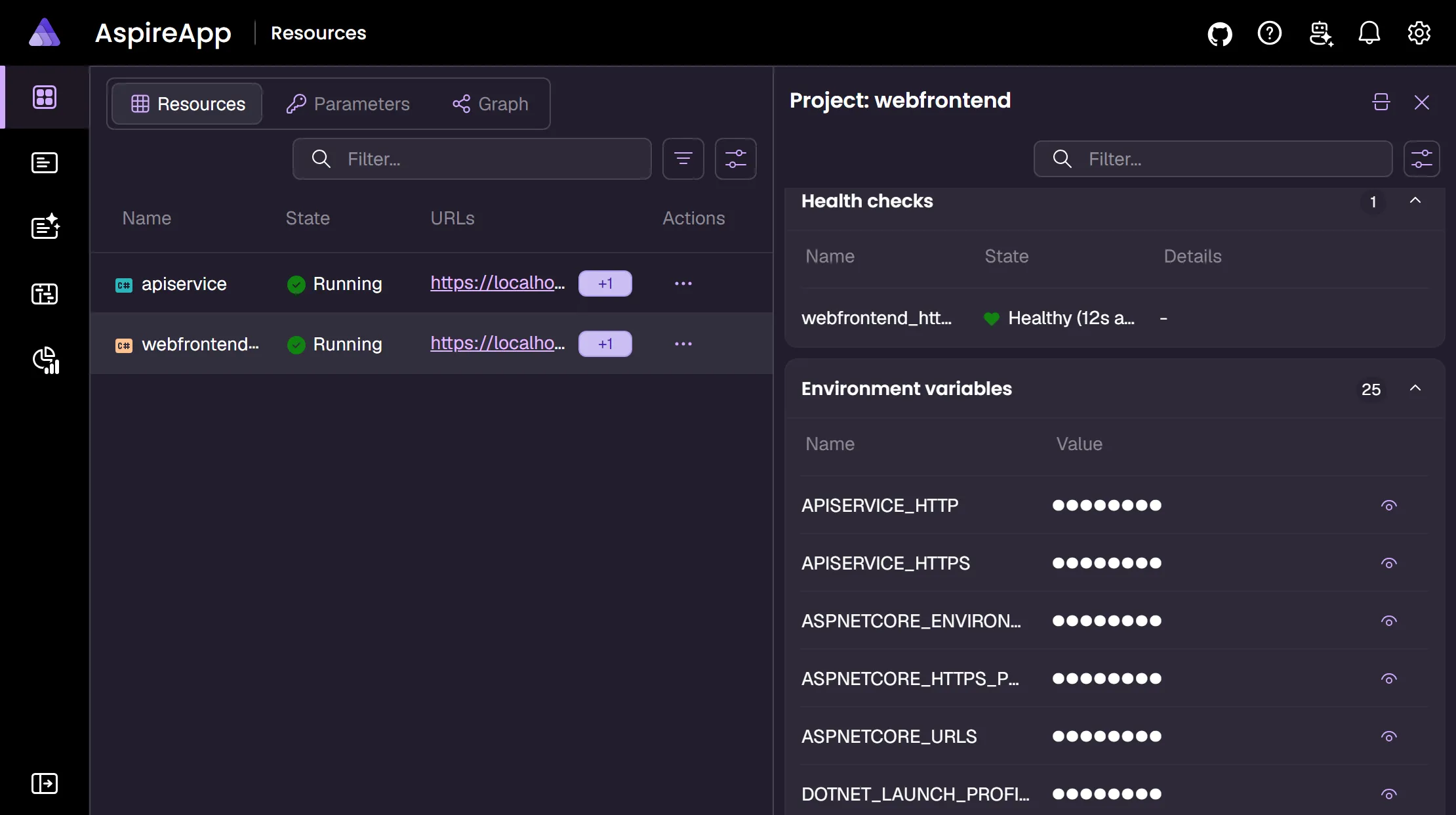
Task: Expand apiservice +1 additional URLs
Action: (605, 283)
